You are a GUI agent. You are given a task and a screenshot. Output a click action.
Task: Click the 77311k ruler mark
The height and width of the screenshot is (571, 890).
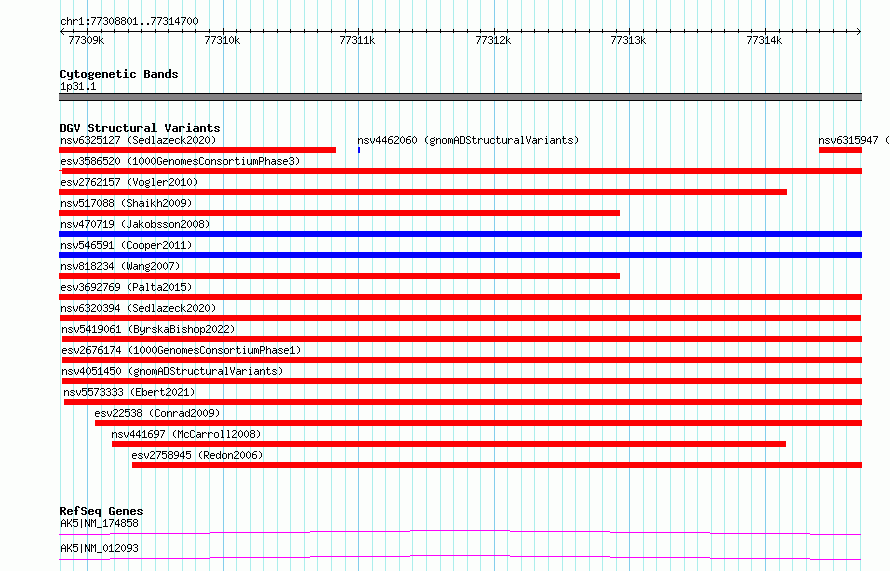[x=357, y=40]
